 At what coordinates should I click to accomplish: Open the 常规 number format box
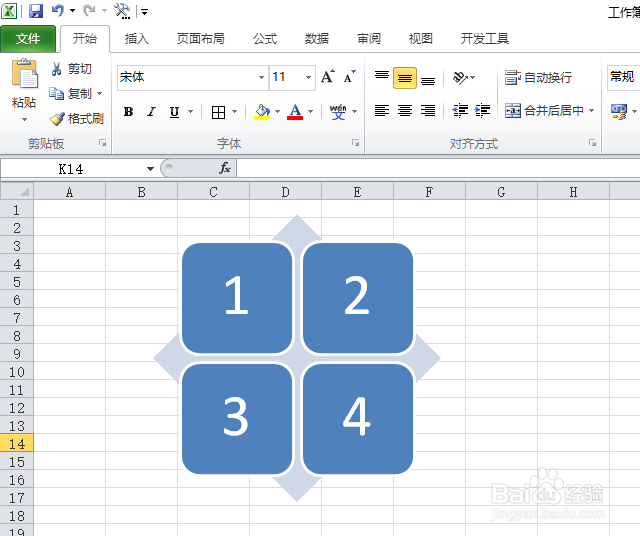point(623,77)
